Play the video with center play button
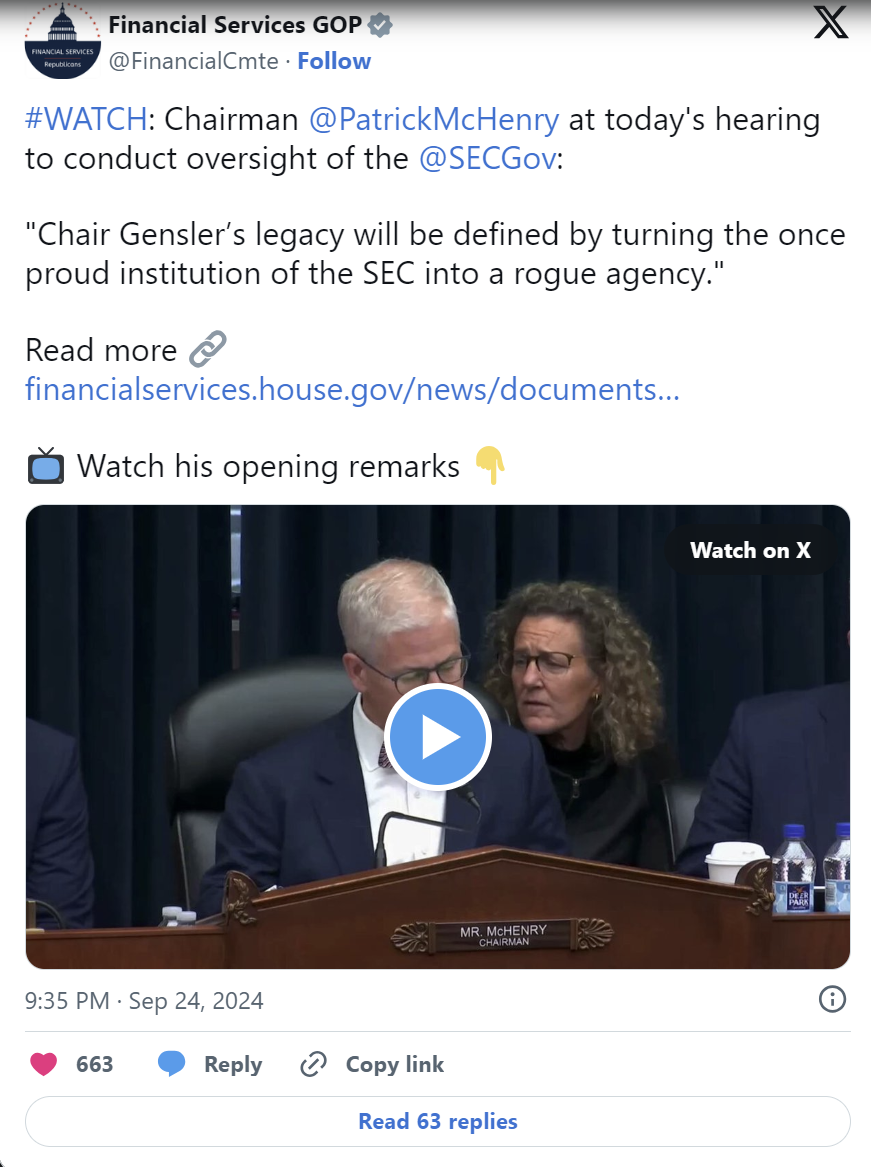 click(x=438, y=737)
